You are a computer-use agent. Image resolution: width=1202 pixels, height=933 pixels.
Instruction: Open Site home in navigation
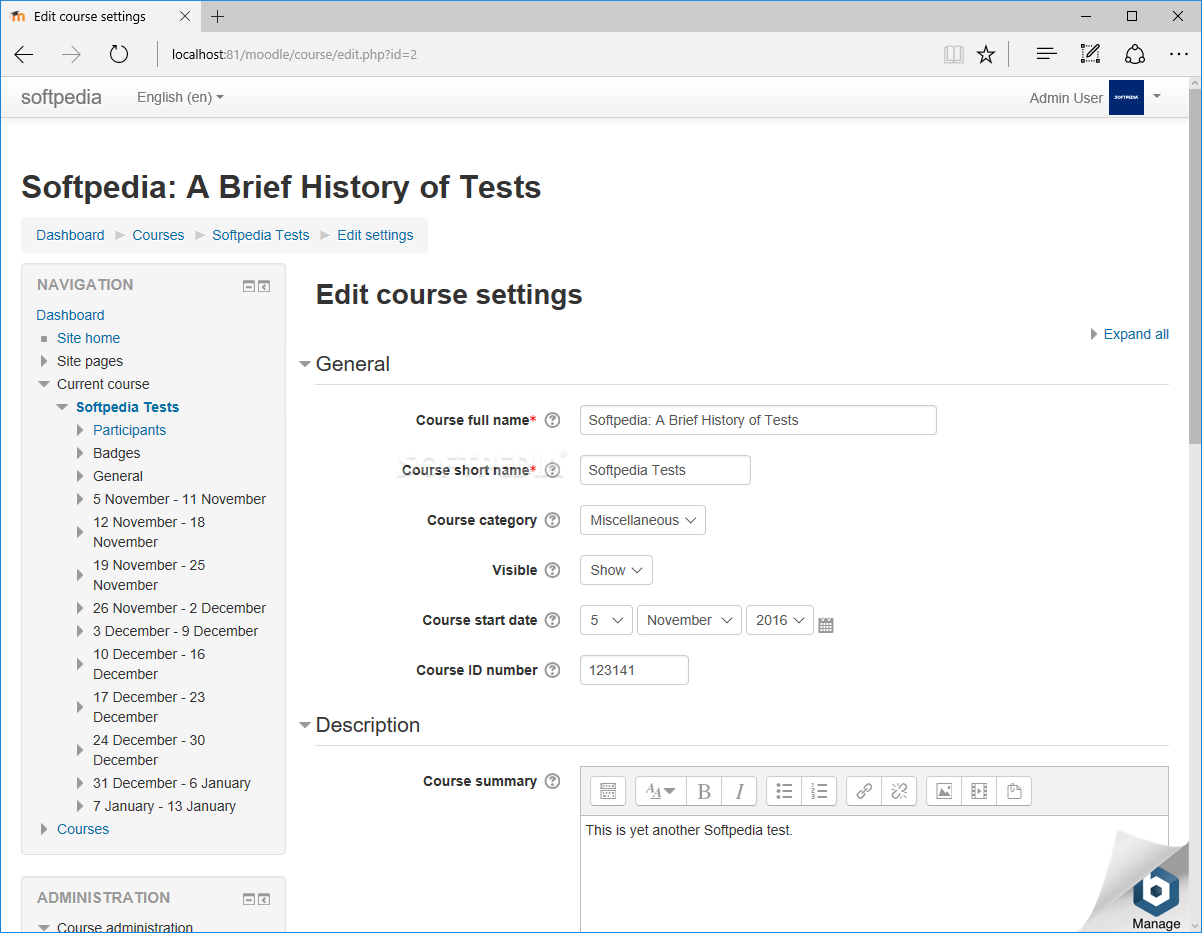pos(88,338)
